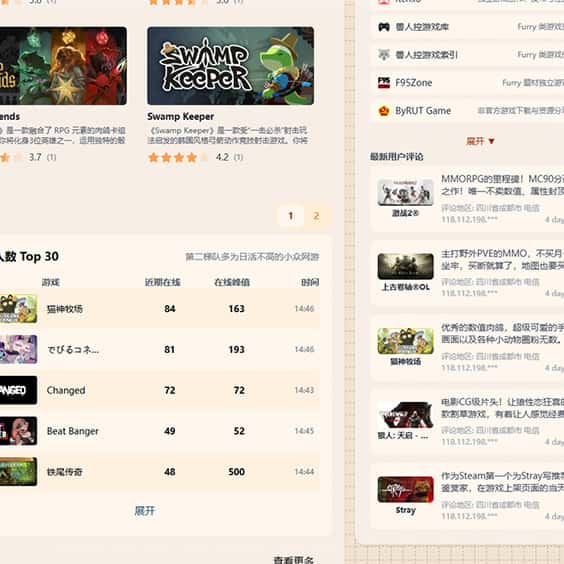Click the ByRUT Game orange icon
The image size is (564, 564).
[x=384, y=111]
